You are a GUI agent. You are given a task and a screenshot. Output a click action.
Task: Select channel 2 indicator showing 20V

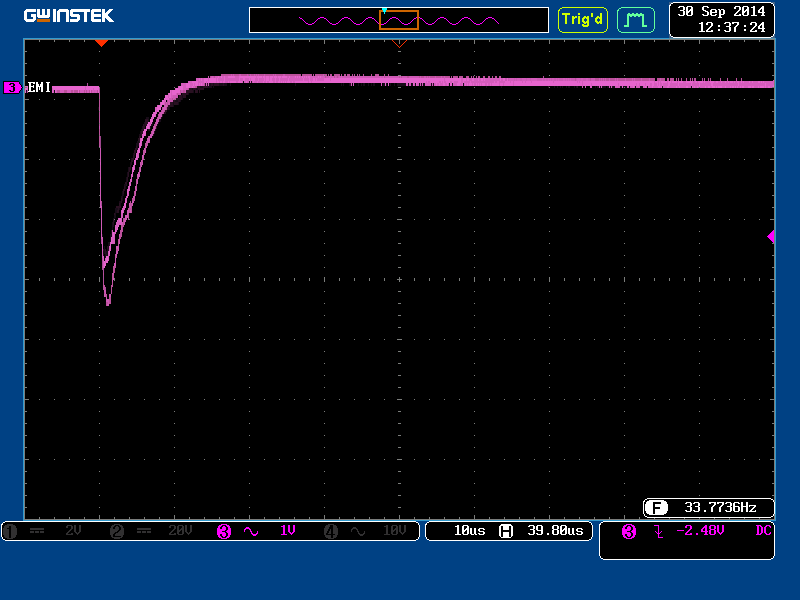tap(151, 531)
